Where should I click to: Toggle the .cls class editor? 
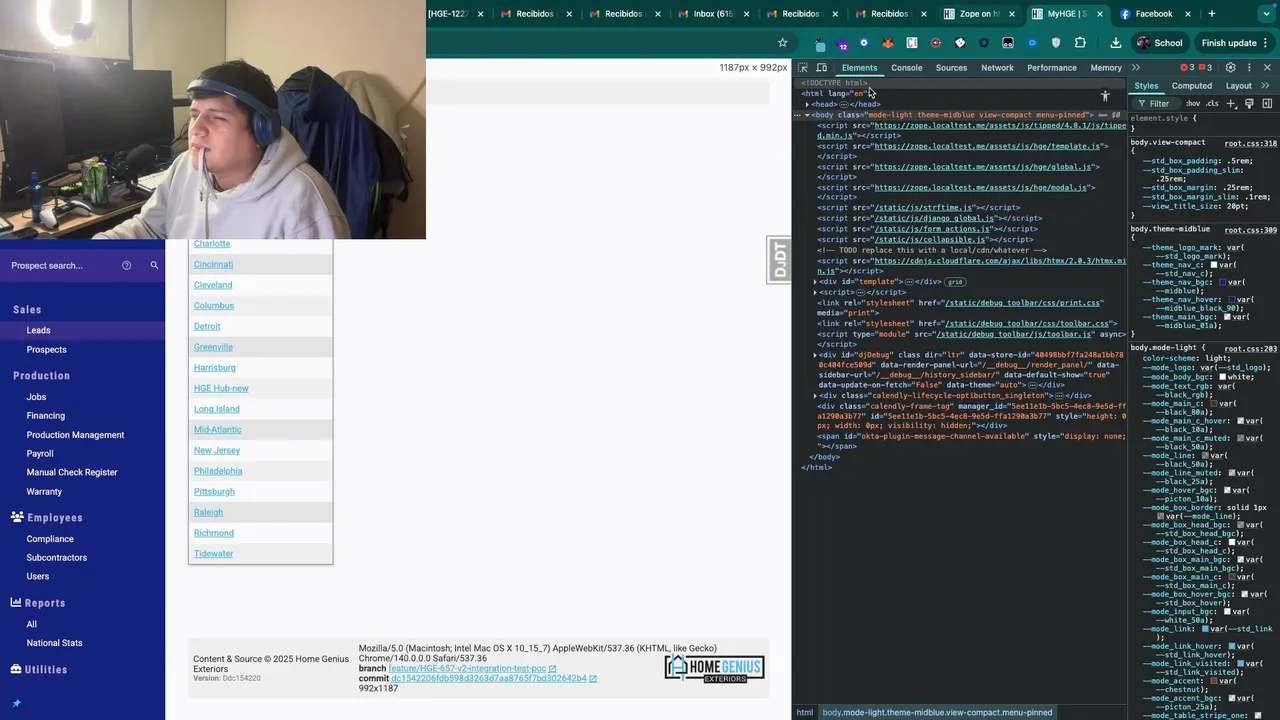point(1212,104)
